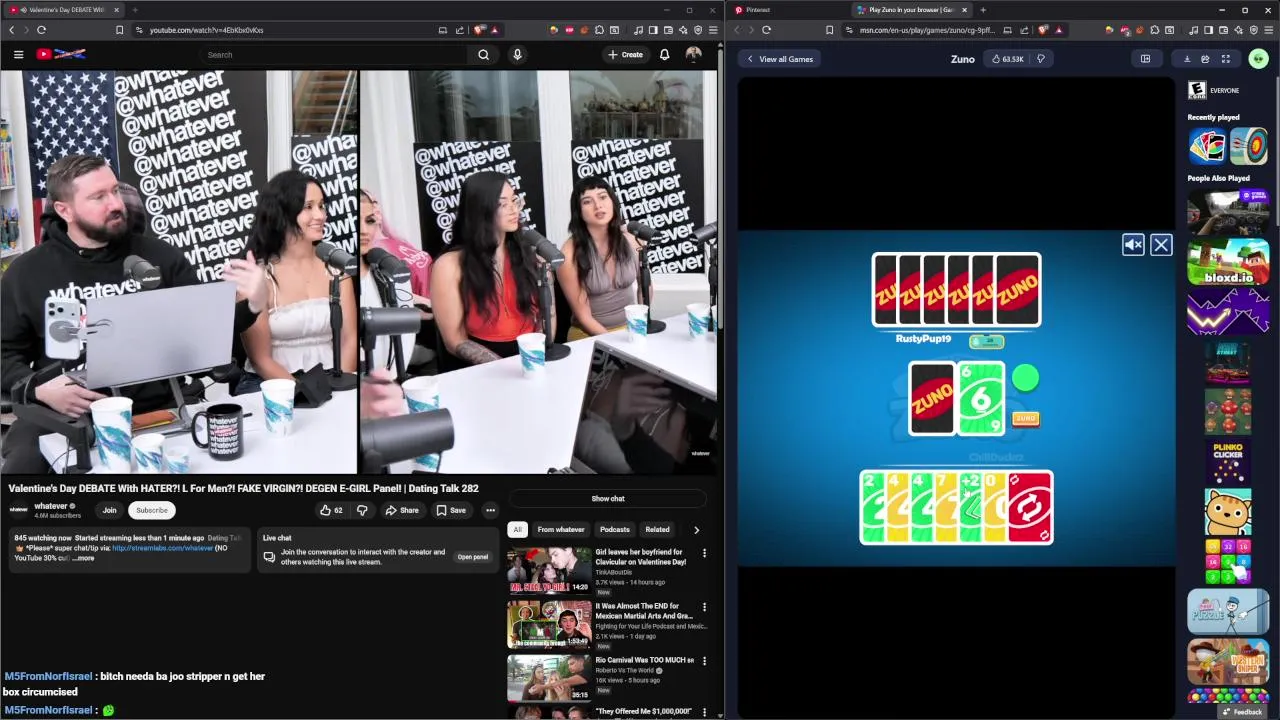Click Brave shields icon in YouTube window
The width and height of the screenshot is (1280, 720).
tap(479, 30)
